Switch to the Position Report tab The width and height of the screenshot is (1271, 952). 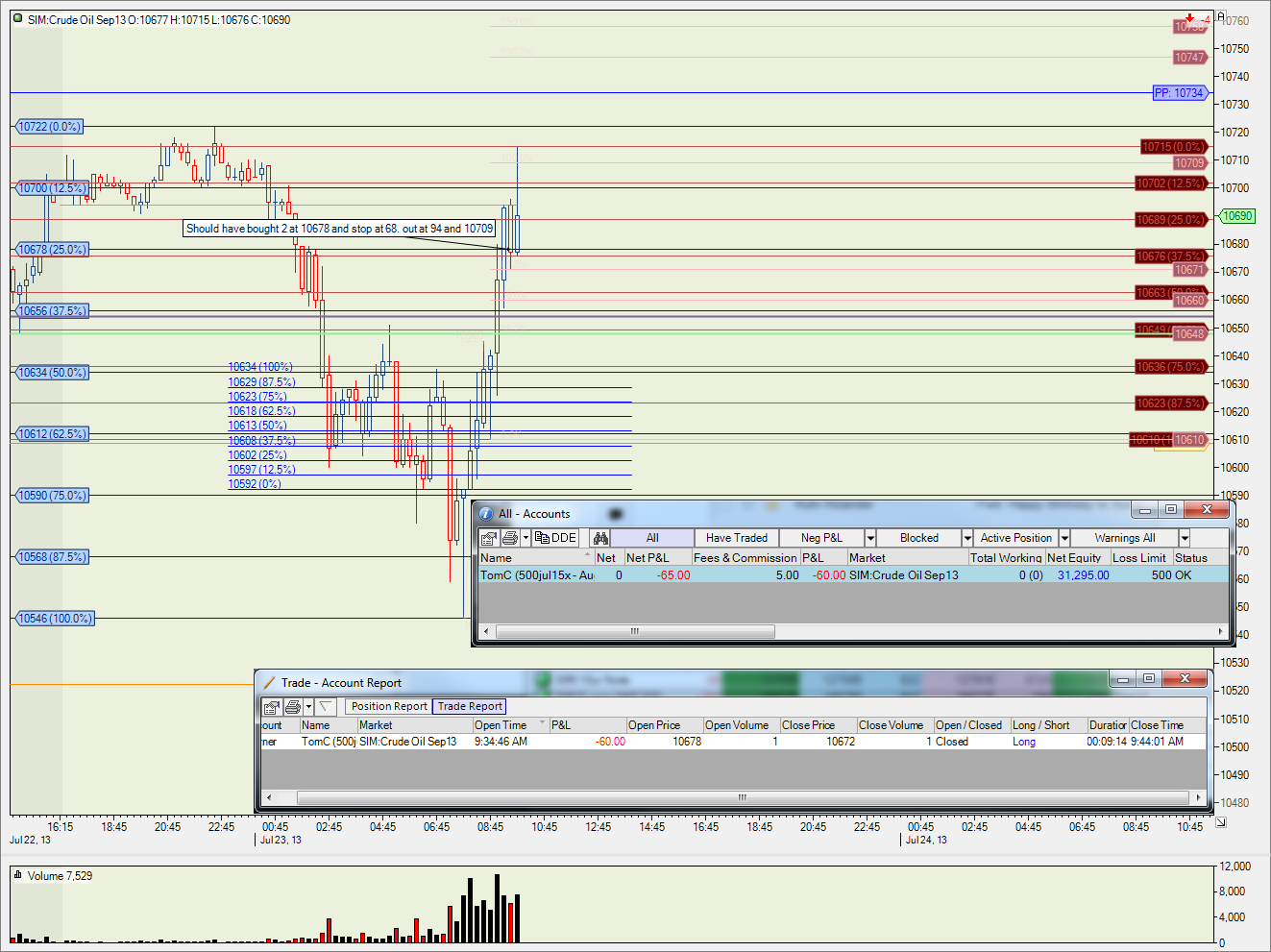coord(389,706)
